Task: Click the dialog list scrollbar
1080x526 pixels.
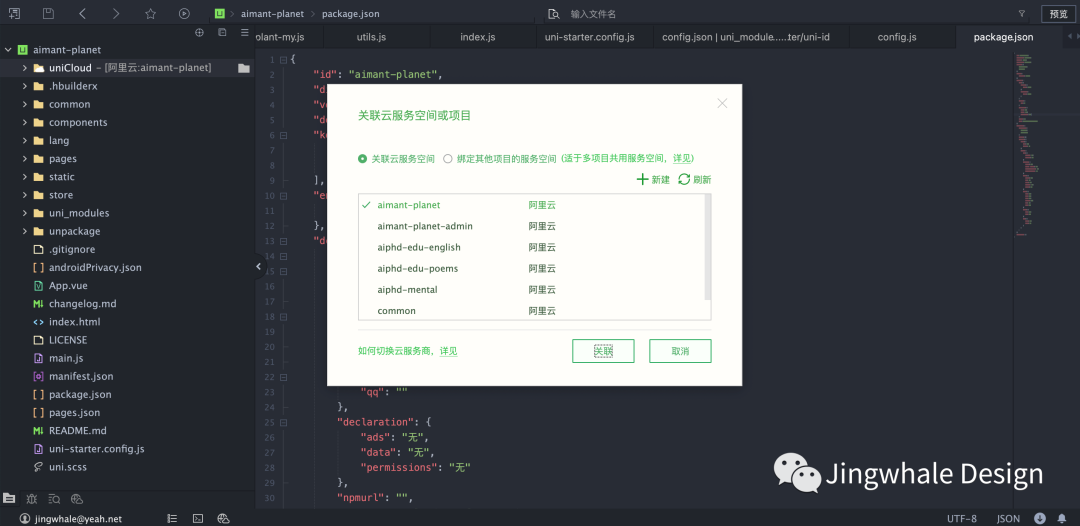Action: click(708, 248)
